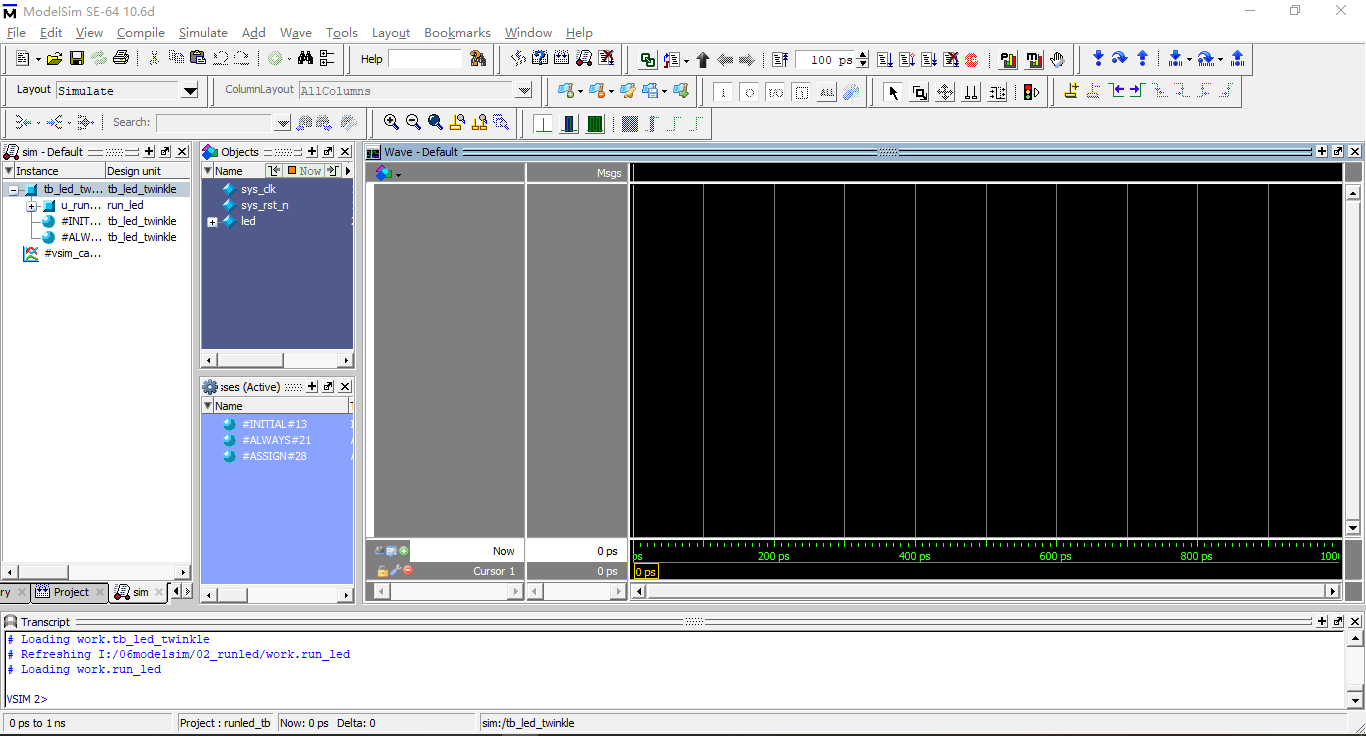Open the Search field dropdown arrow
The image size is (1366, 736).
tap(282, 123)
